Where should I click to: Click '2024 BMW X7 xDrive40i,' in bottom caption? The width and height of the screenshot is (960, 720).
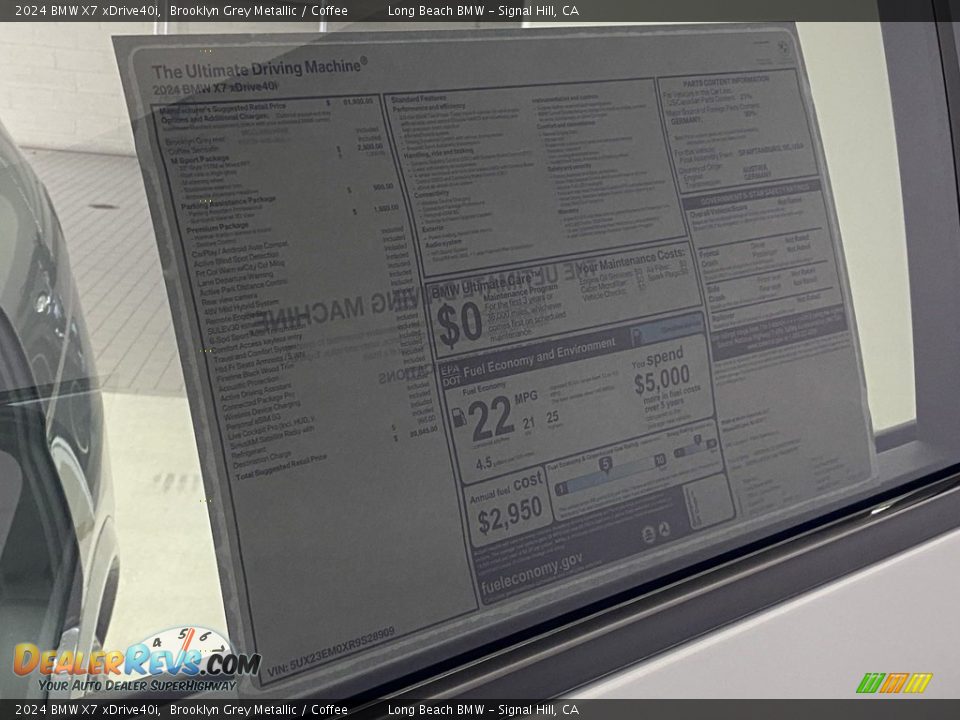(88, 710)
